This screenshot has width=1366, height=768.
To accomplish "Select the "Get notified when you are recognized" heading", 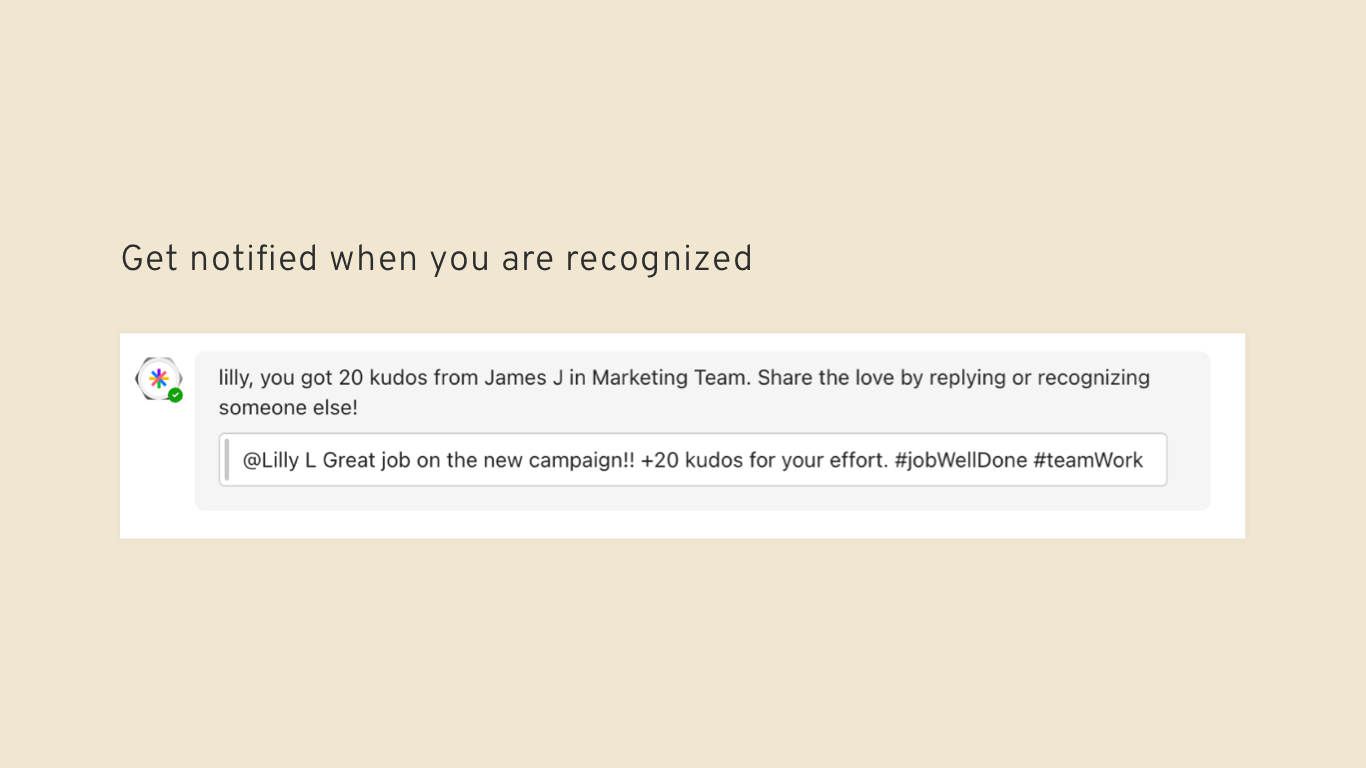I will coord(436,259).
